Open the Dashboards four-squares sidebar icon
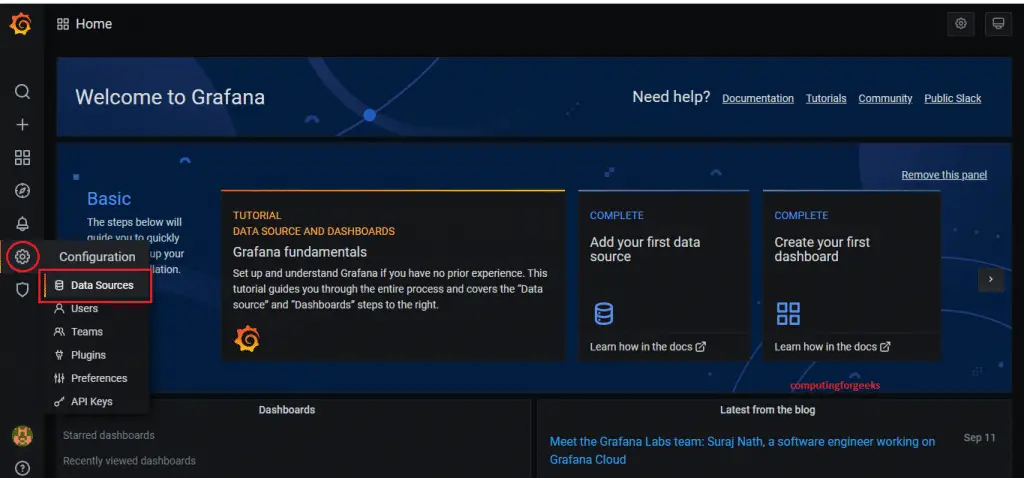Viewport: 1024px width, 478px height. [x=22, y=157]
